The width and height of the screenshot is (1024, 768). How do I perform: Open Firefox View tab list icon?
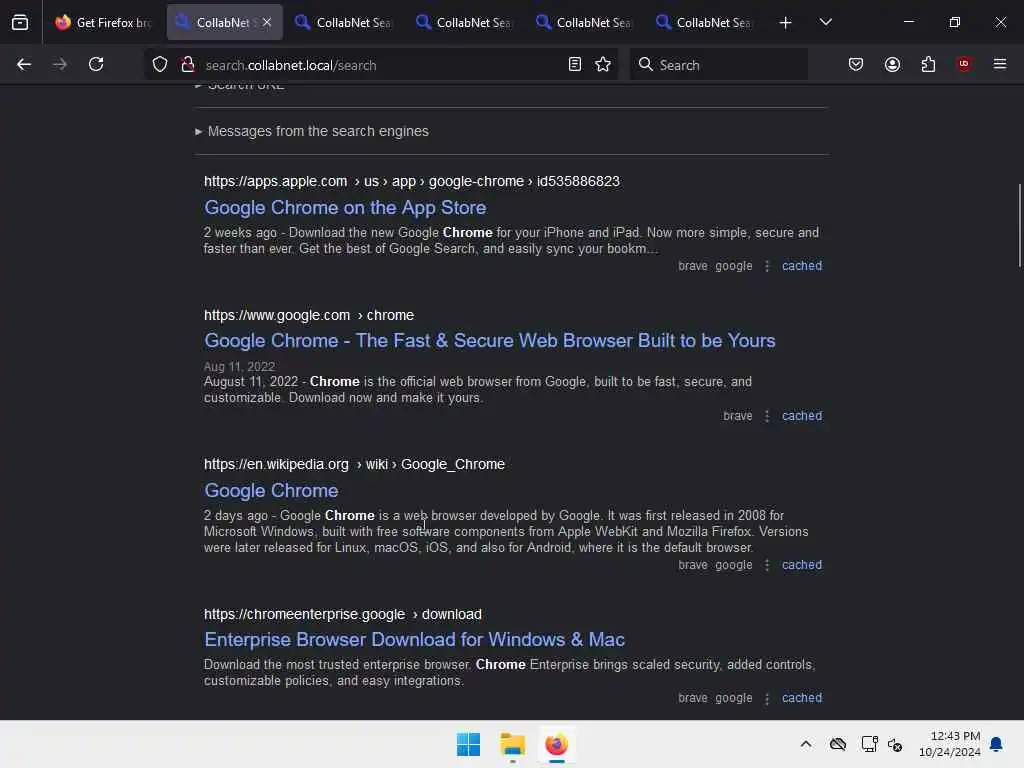[x=20, y=23]
